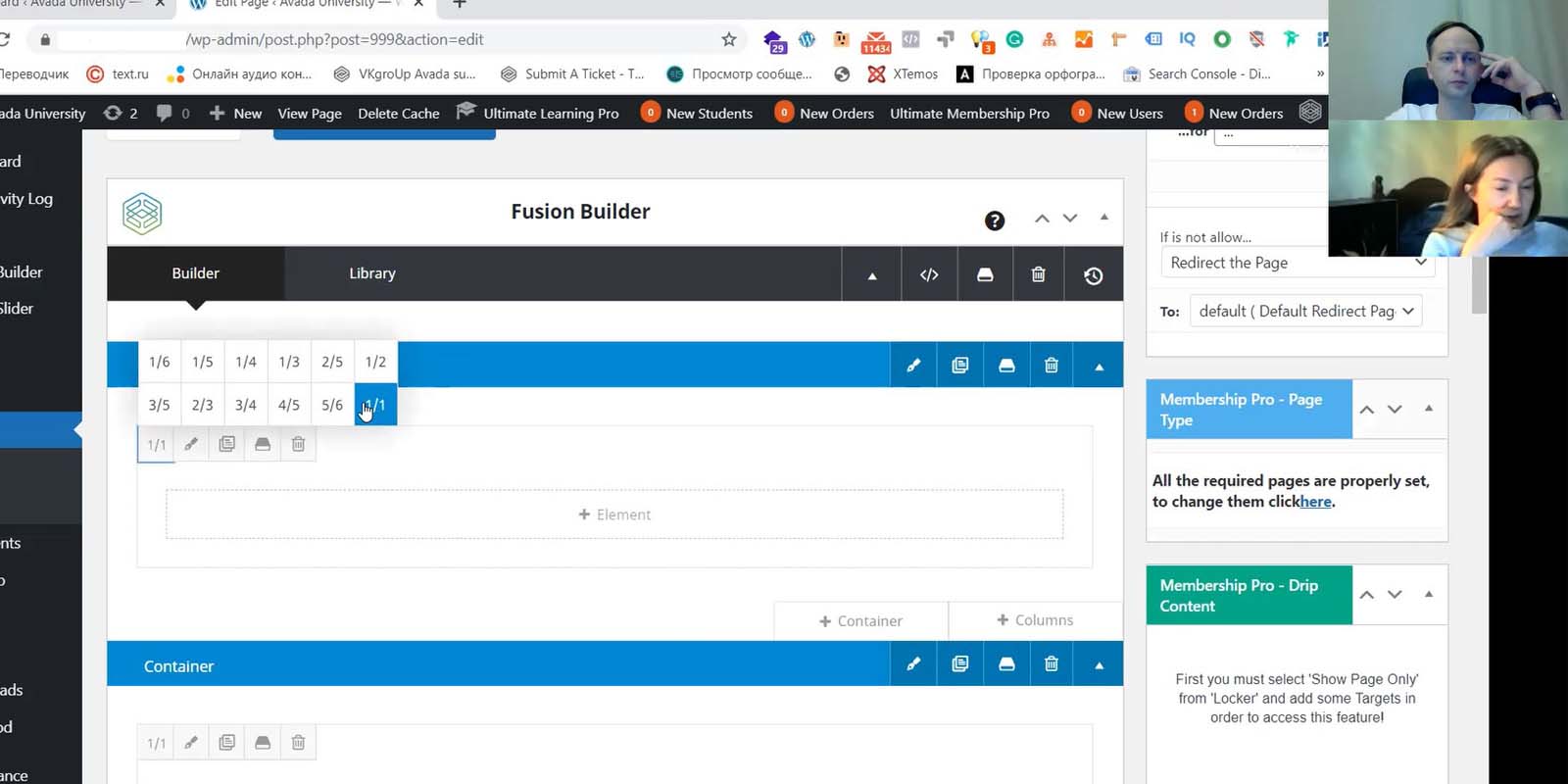Click the + Container button
1568x784 pixels.
point(860,620)
